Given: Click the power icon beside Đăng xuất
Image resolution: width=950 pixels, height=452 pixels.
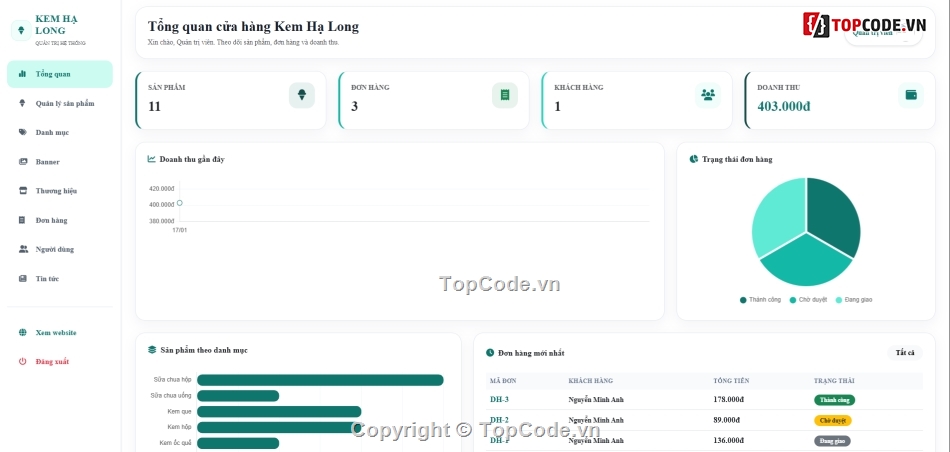Looking at the screenshot, I should pyautogui.click(x=23, y=362).
